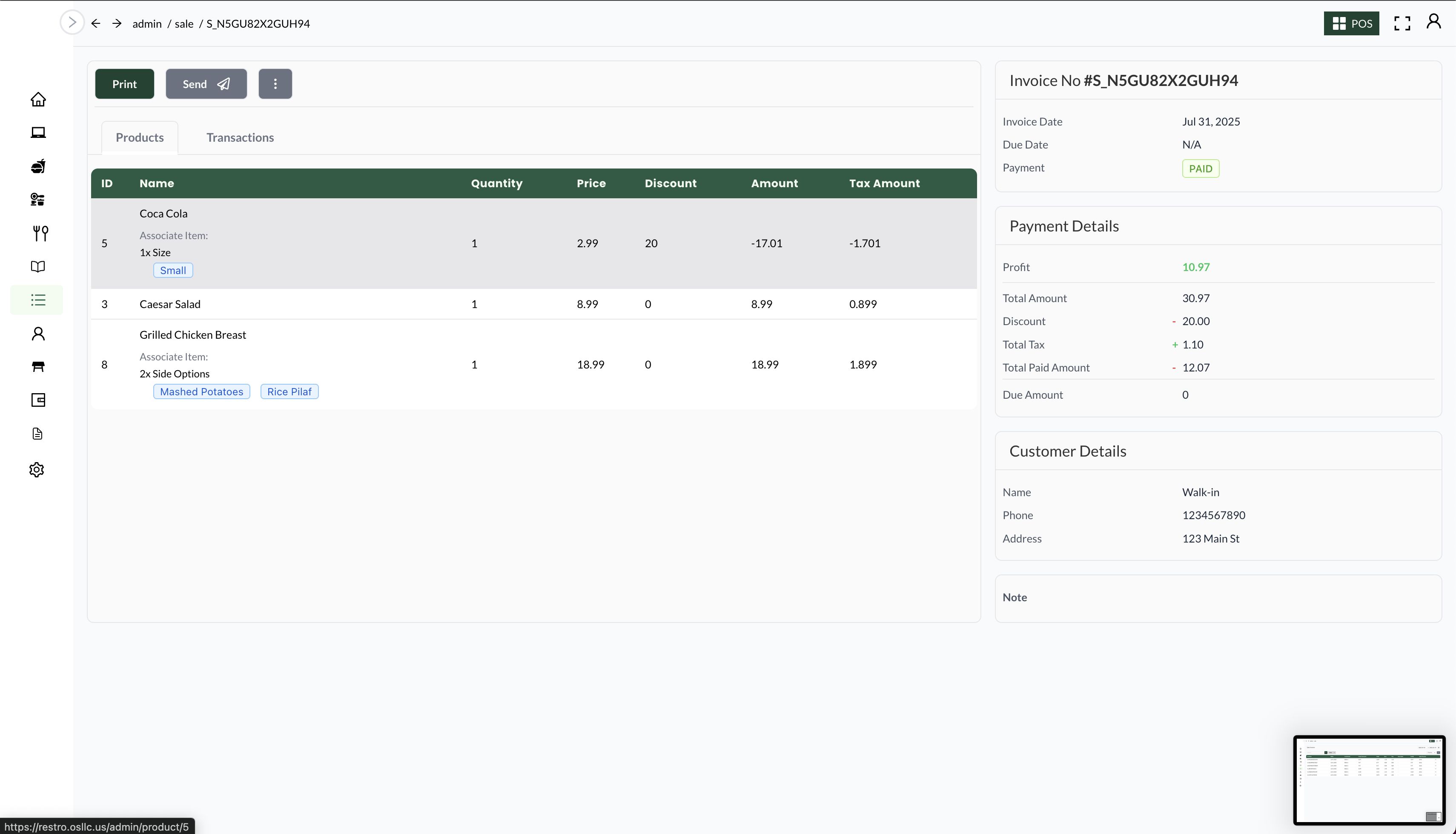This screenshot has height=834, width=1456.
Task: Click the page preview thumbnail
Action: pos(1369,780)
